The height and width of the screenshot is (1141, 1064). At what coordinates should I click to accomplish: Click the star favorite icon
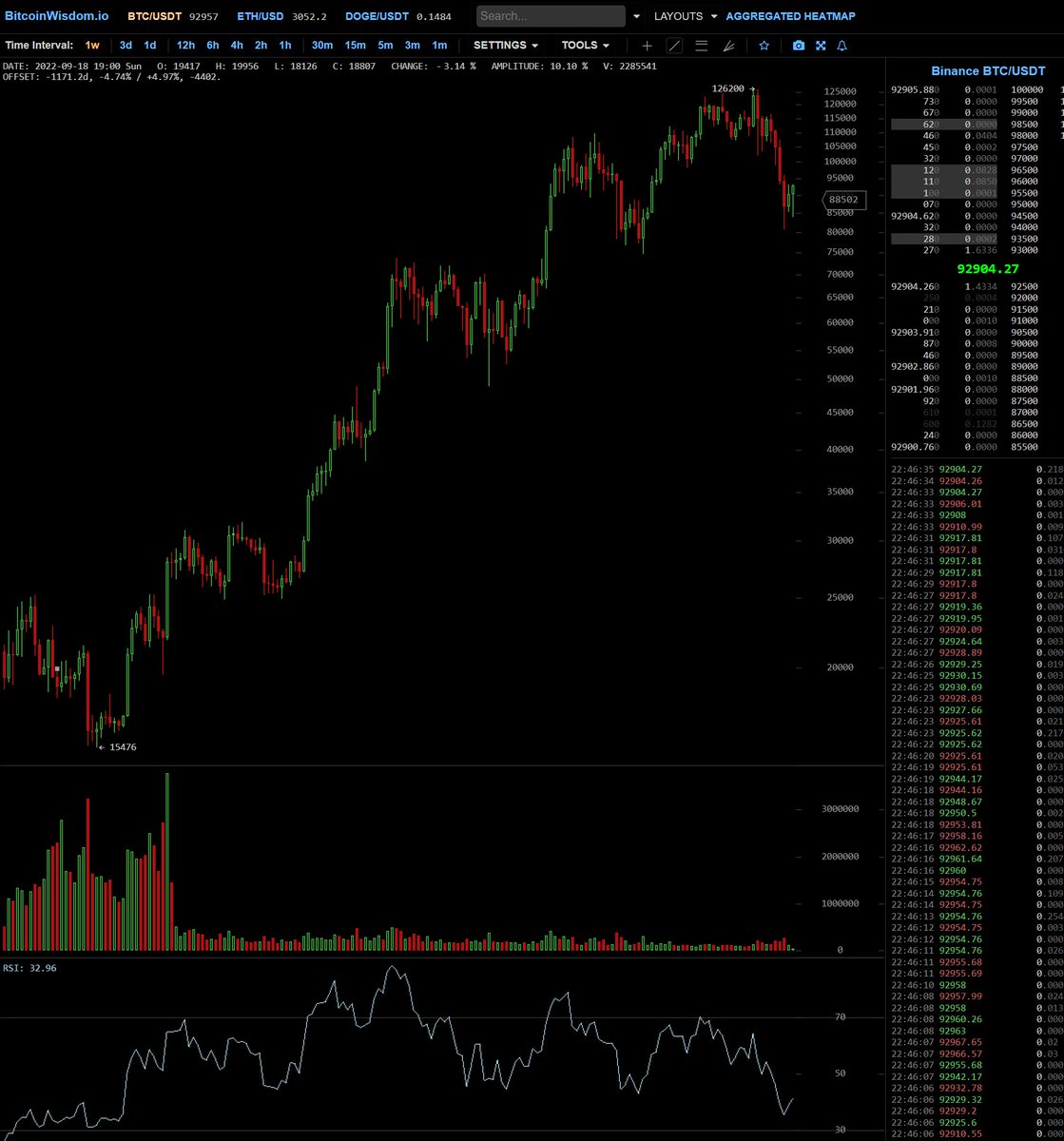(x=764, y=45)
